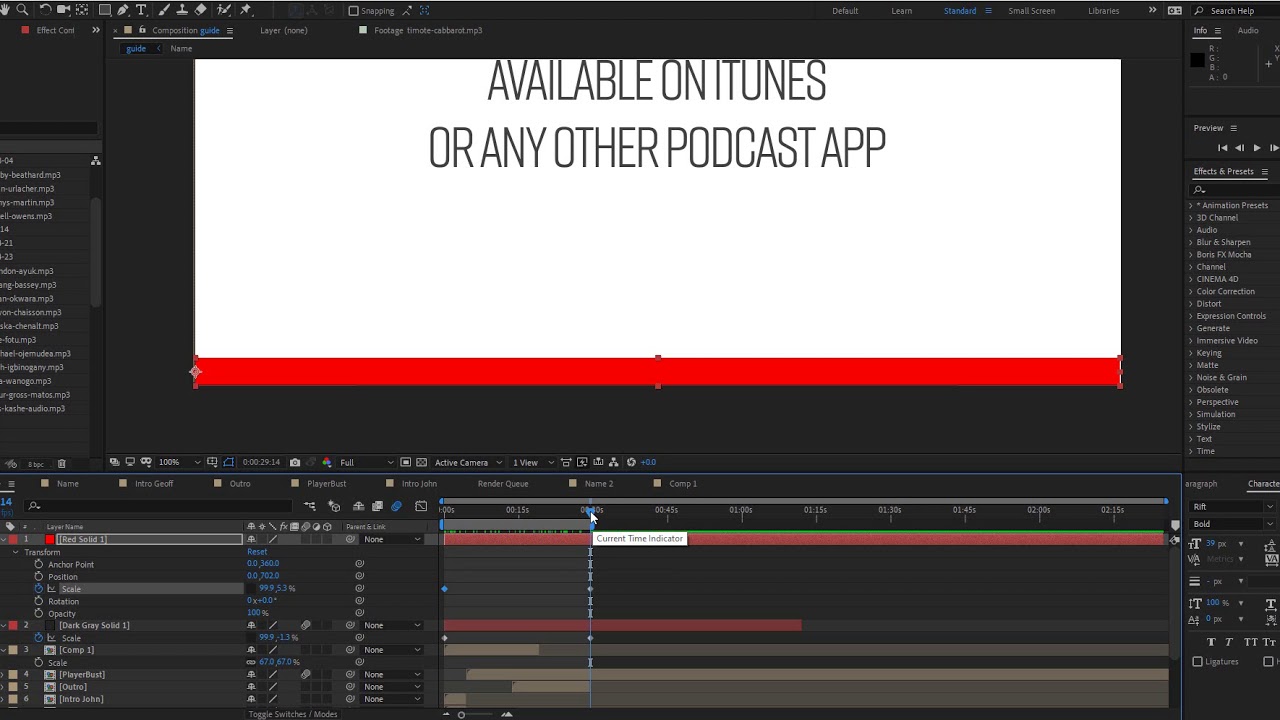Toggle the Anchor Point stopwatch
Image resolution: width=1280 pixels, height=720 pixels.
(x=39, y=564)
